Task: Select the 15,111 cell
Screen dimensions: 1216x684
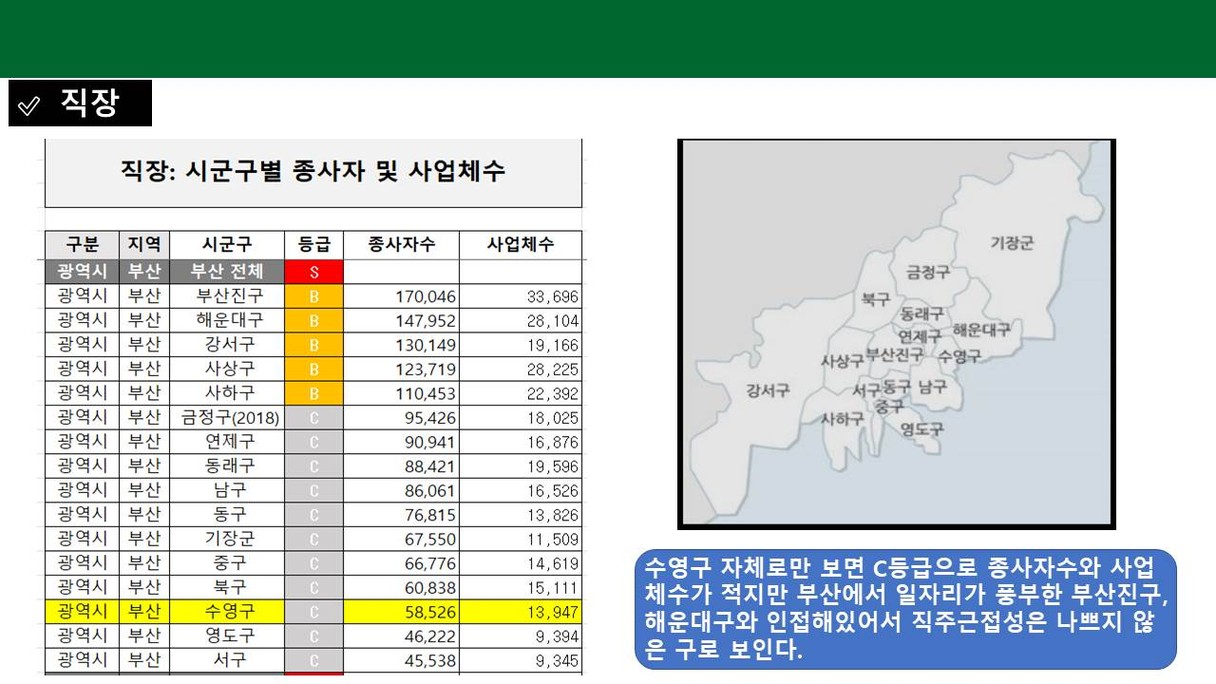Action: (520, 587)
